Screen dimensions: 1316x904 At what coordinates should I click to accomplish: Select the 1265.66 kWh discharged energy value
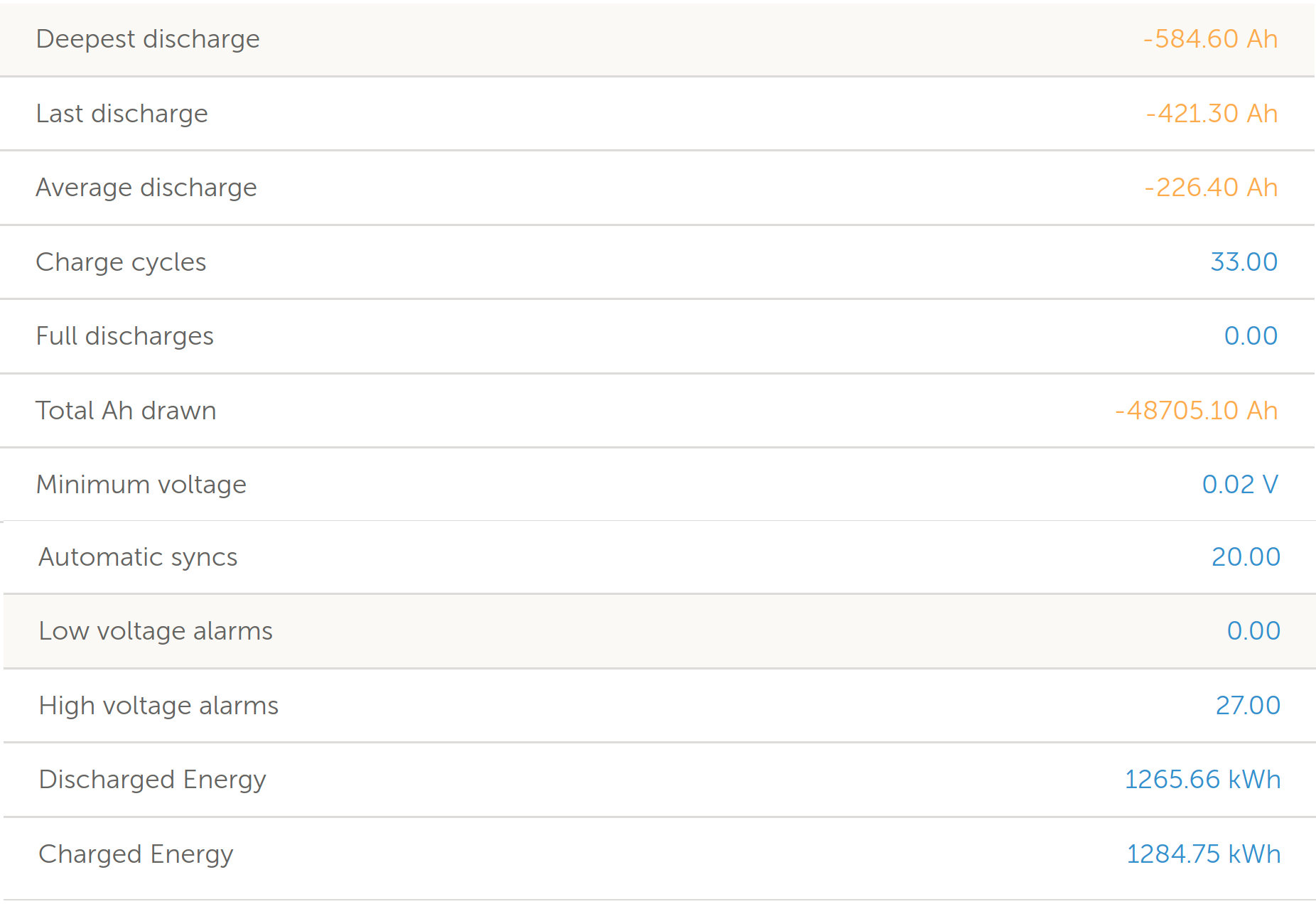pos(1202,780)
